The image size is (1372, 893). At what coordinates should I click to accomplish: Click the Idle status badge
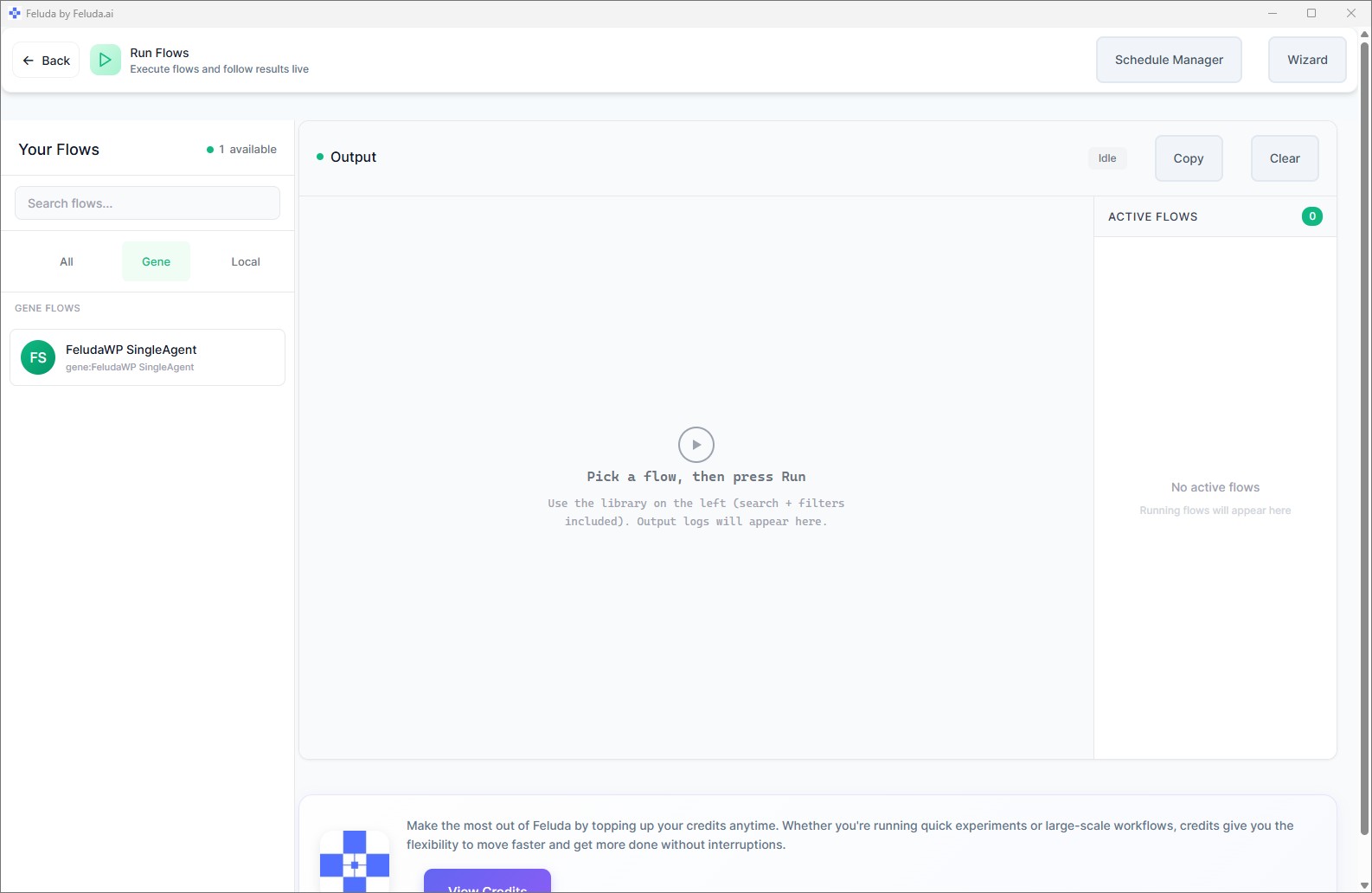tap(1106, 158)
